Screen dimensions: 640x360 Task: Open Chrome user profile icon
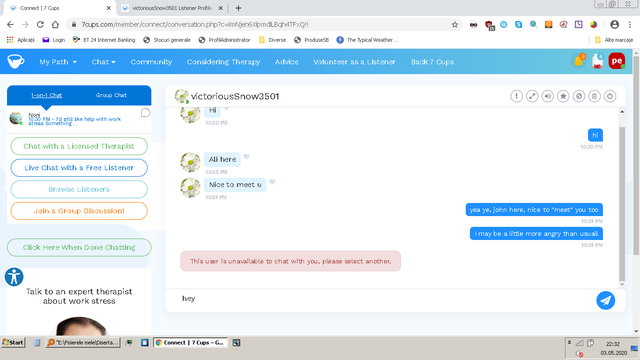coord(614,24)
